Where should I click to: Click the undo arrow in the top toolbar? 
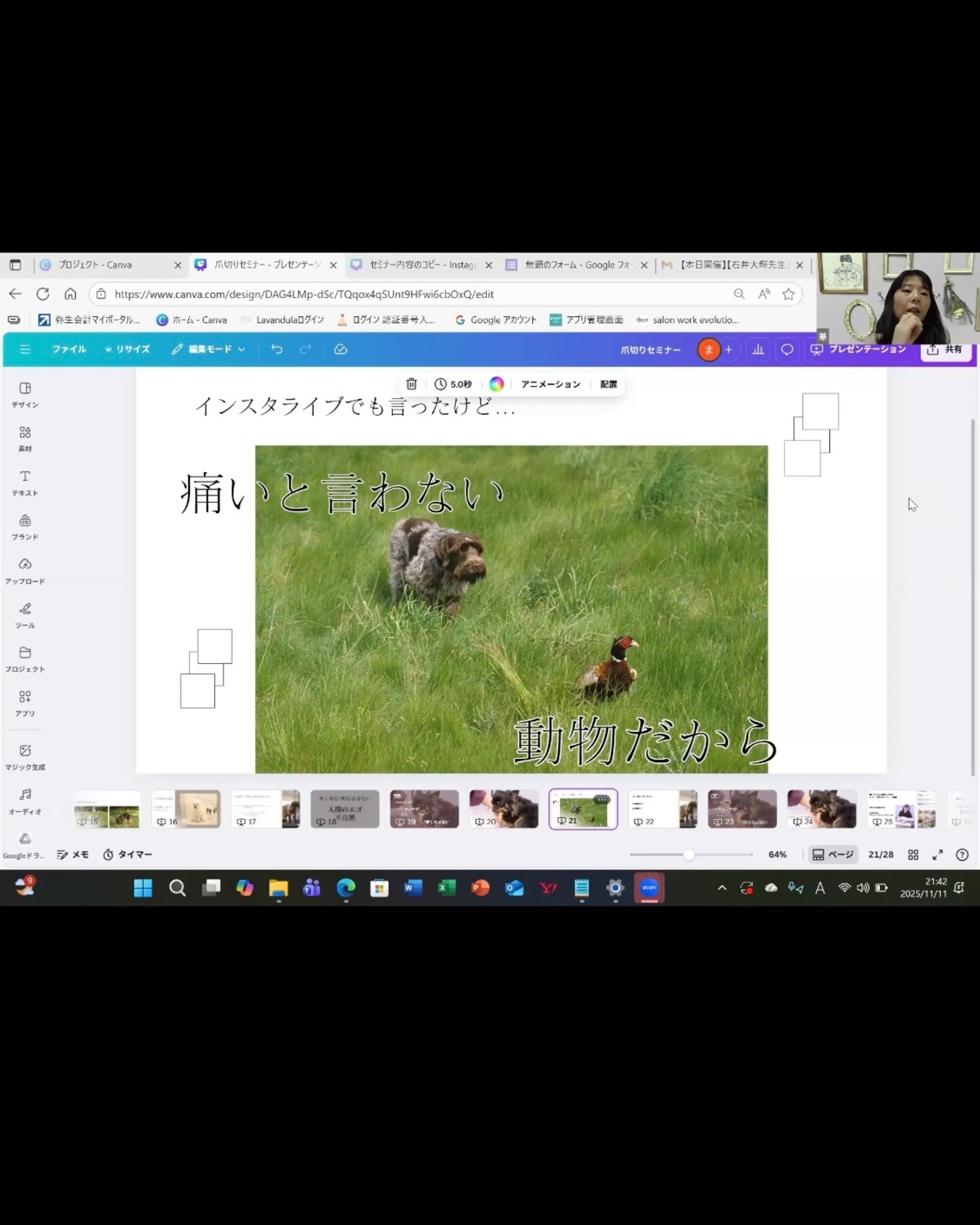(x=276, y=349)
